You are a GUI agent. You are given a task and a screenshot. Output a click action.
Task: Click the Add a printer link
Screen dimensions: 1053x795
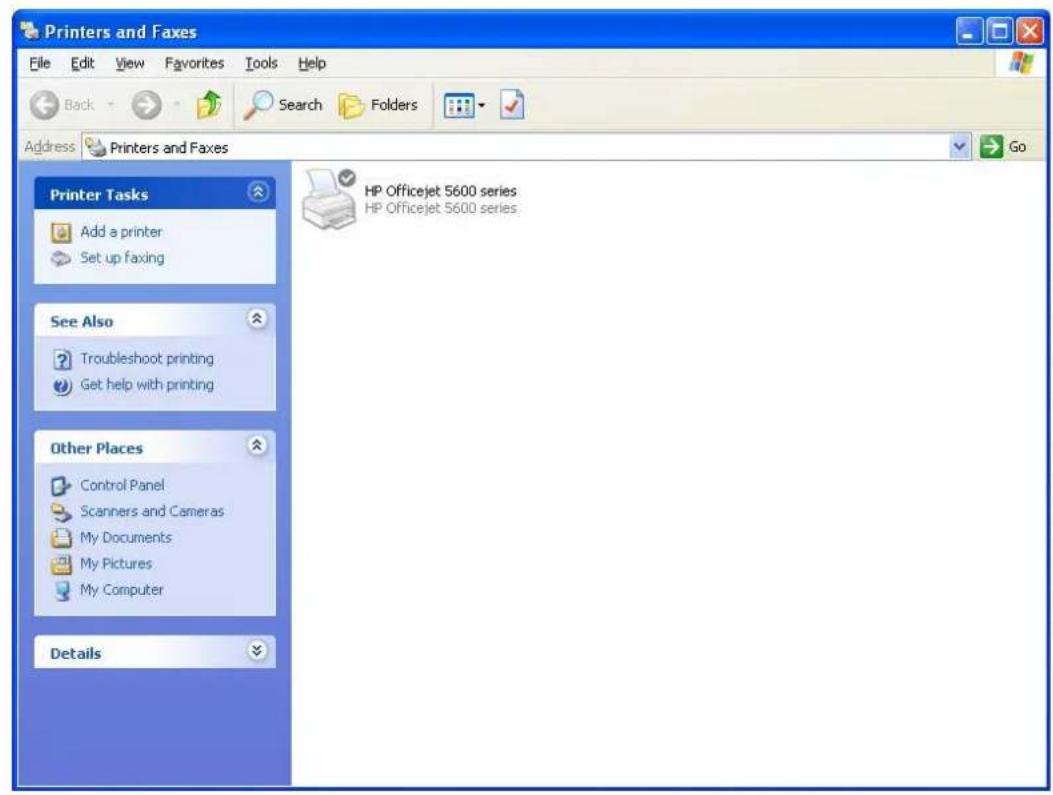point(122,232)
